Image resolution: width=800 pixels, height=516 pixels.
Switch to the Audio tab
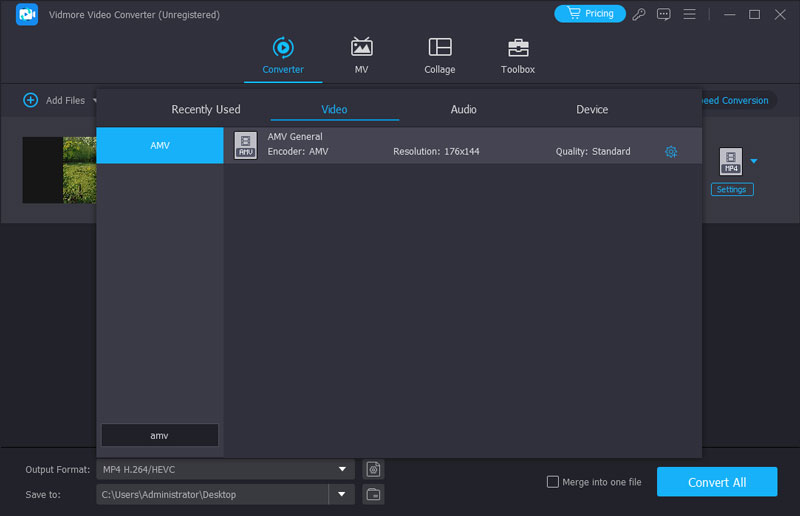[463, 110]
